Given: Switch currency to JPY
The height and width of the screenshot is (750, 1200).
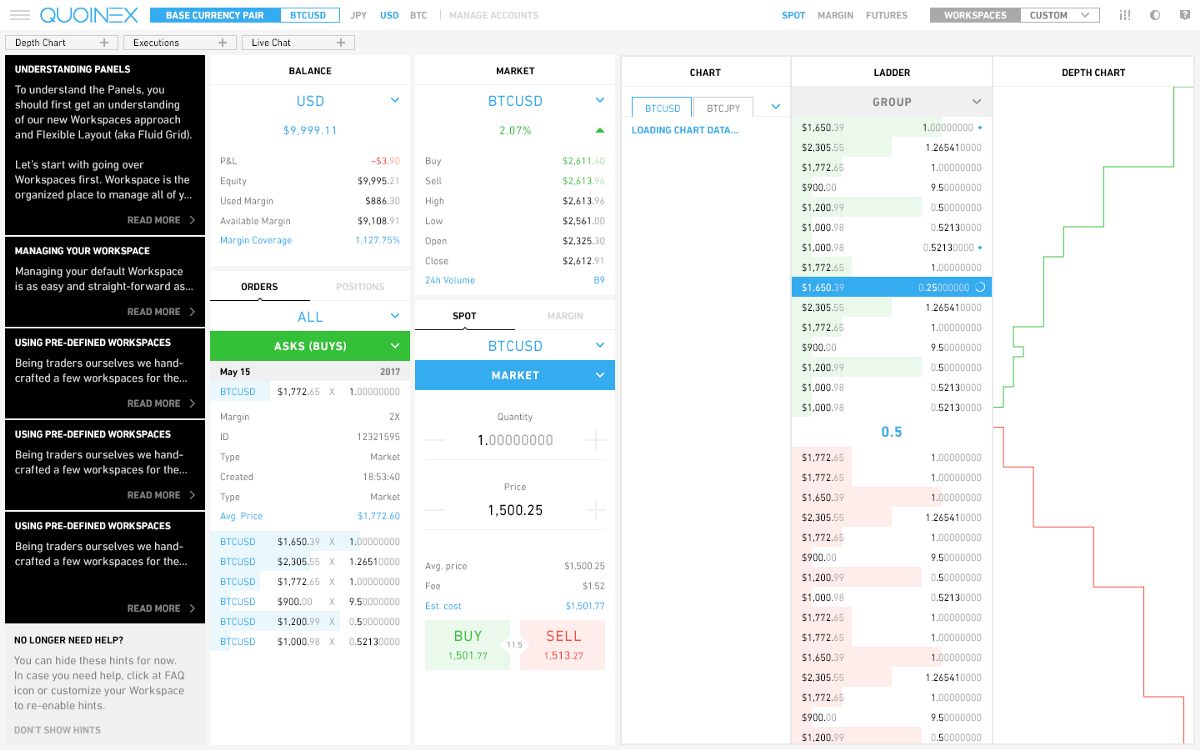Looking at the screenshot, I should [x=359, y=15].
